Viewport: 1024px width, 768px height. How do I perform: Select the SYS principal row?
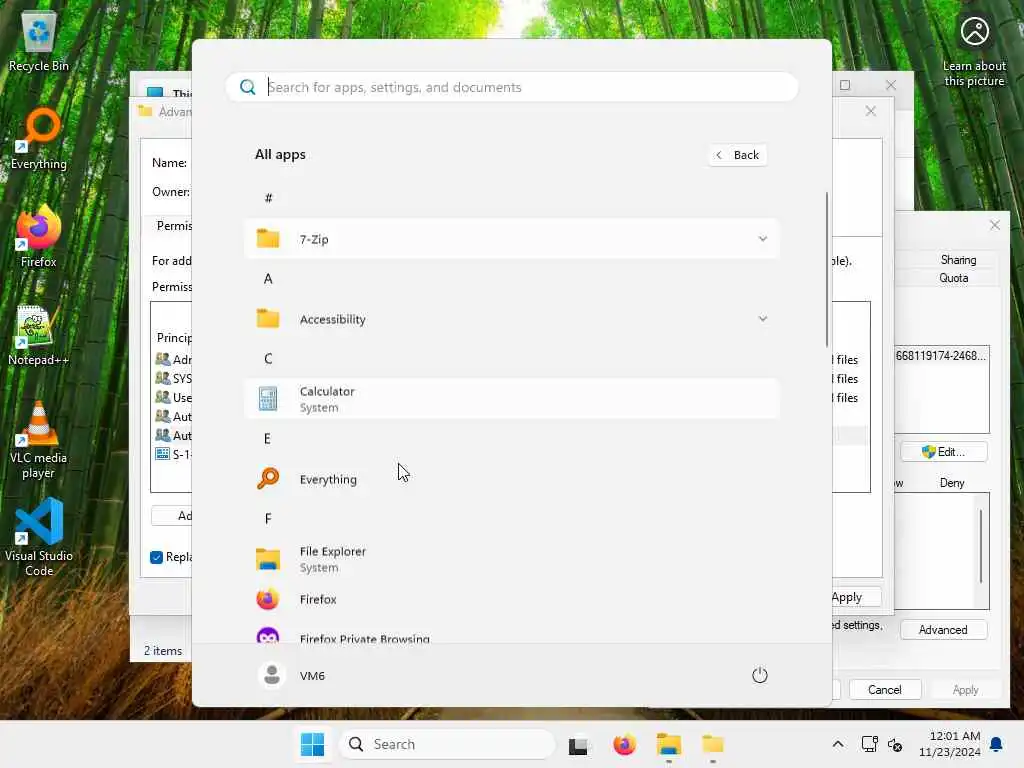(173, 378)
